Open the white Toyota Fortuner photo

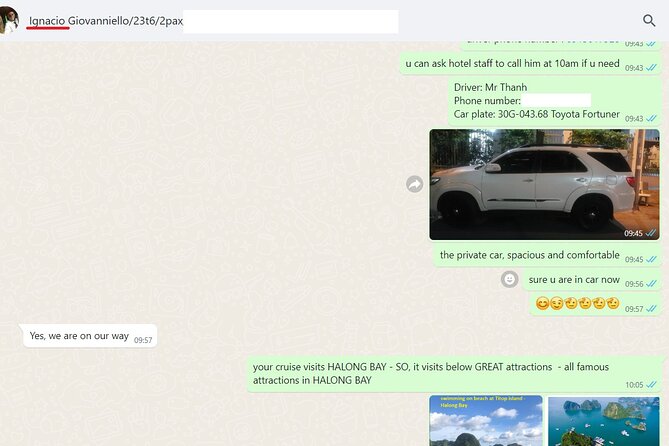[544, 184]
